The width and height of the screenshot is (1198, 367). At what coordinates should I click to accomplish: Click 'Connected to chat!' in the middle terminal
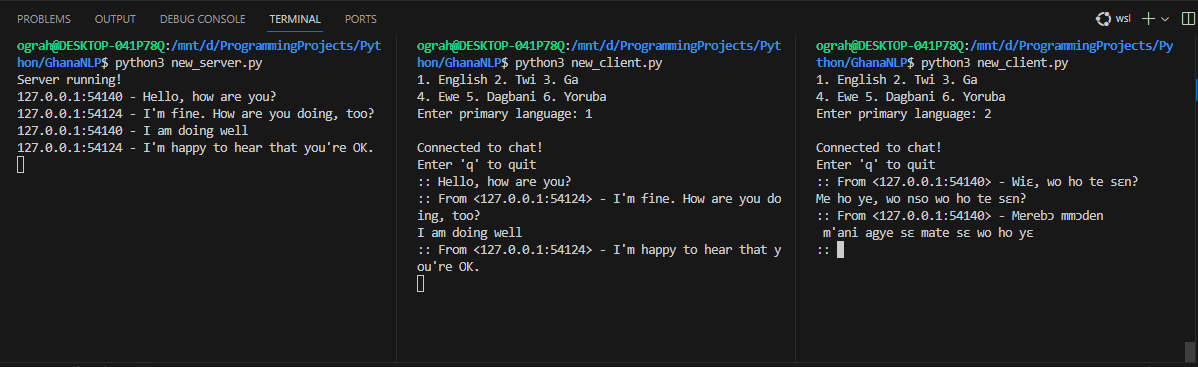[480, 148]
